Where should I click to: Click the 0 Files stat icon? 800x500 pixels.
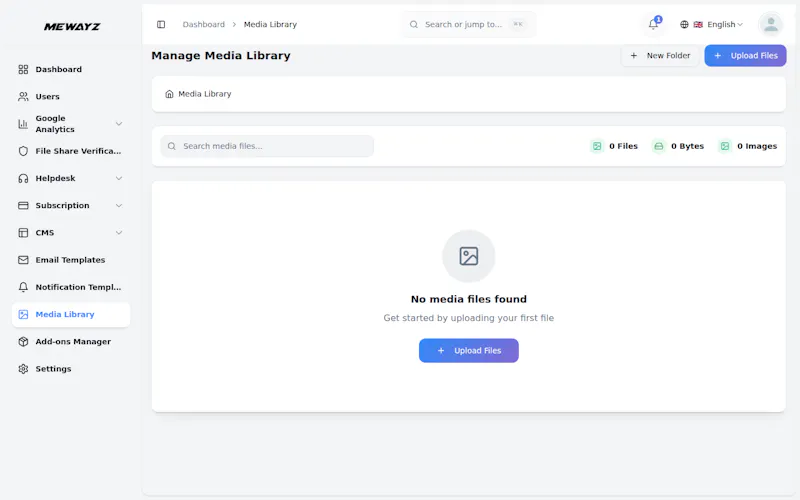click(597, 146)
